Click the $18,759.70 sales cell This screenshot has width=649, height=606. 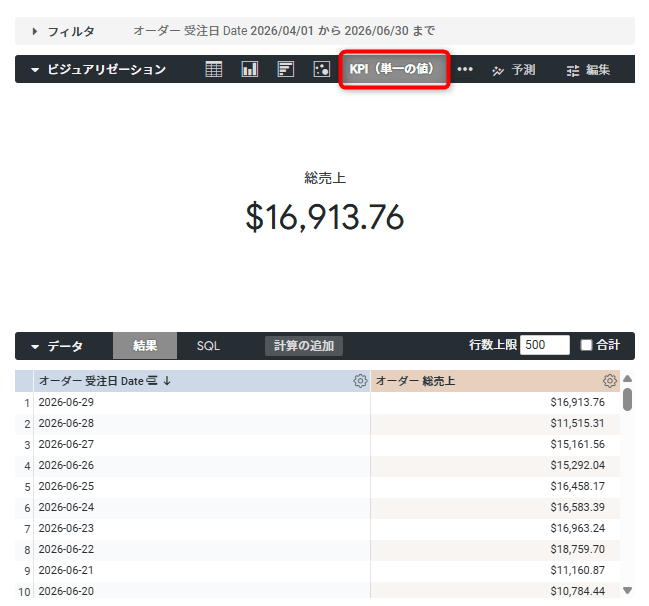495,550
